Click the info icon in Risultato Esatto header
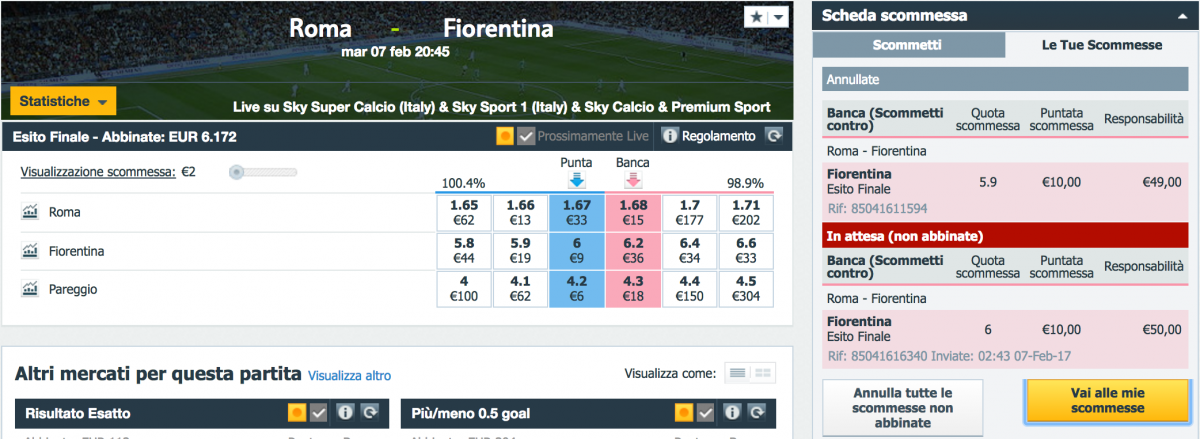Image resolution: width=1200 pixels, height=439 pixels. [x=346, y=412]
